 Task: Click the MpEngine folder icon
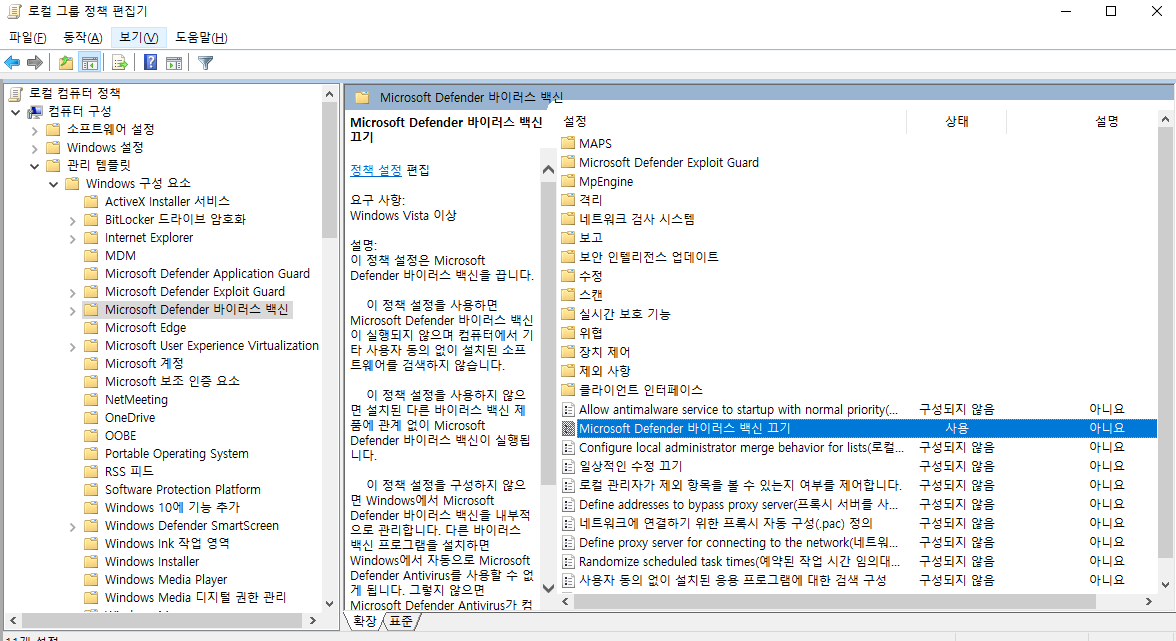[x=568, y=181]
